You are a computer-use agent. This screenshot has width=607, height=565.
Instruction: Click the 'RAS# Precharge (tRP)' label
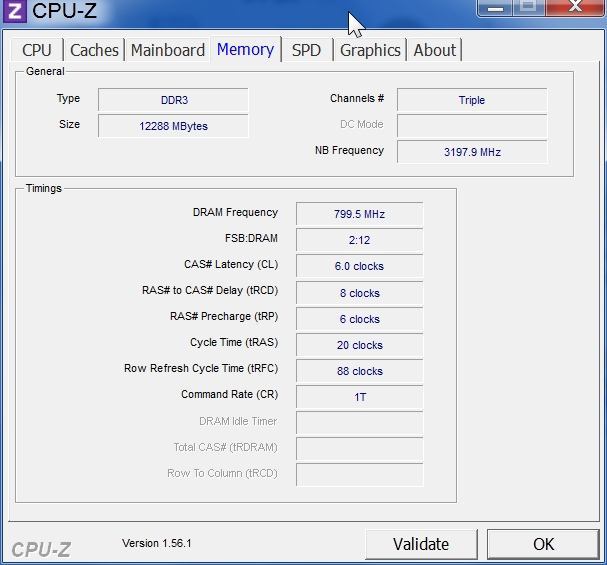[x=224, y=316]
